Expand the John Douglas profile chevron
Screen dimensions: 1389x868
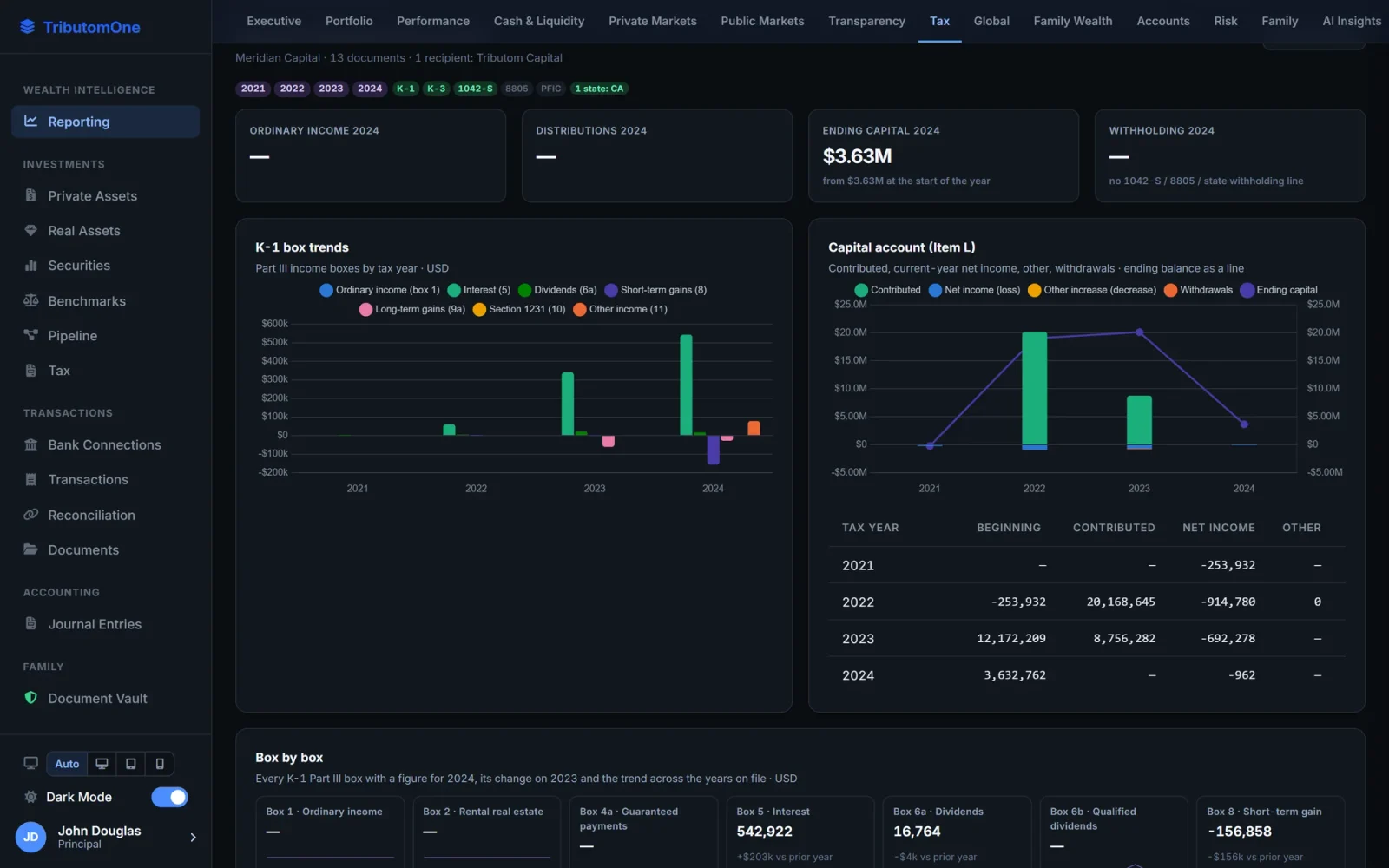(193, 838)
